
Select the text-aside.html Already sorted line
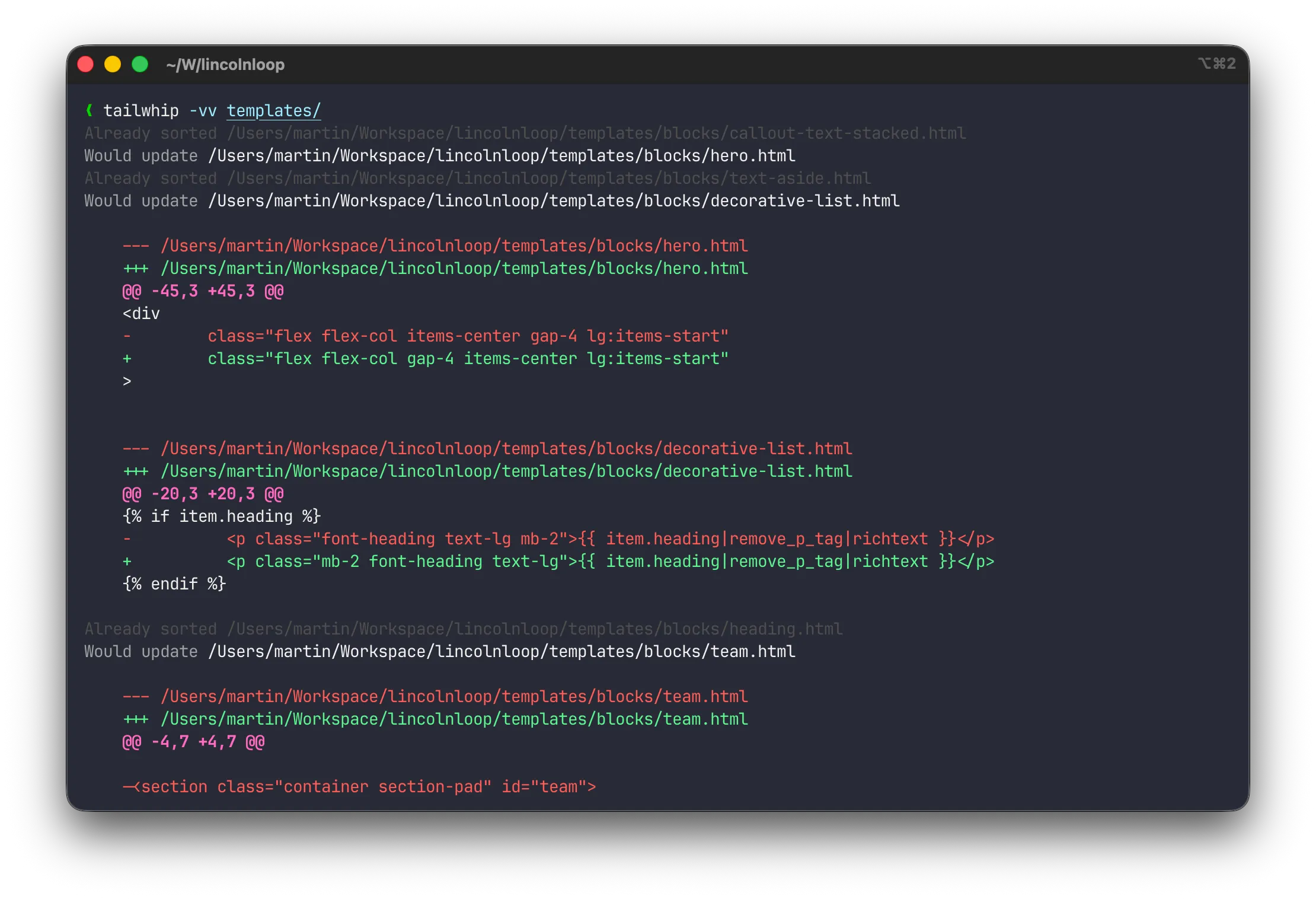point(477,178)
